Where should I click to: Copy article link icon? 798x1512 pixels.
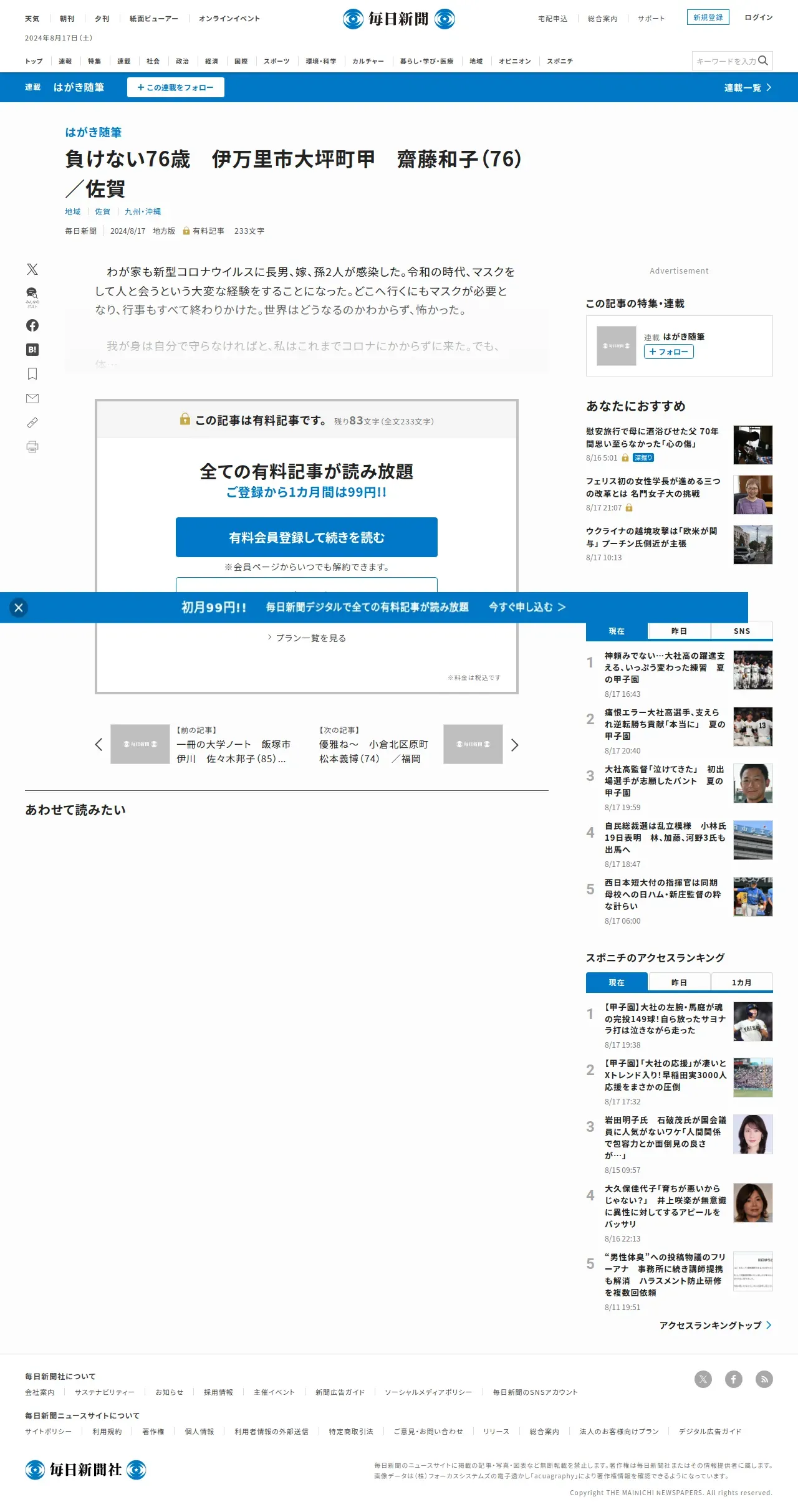pos(32,423)
